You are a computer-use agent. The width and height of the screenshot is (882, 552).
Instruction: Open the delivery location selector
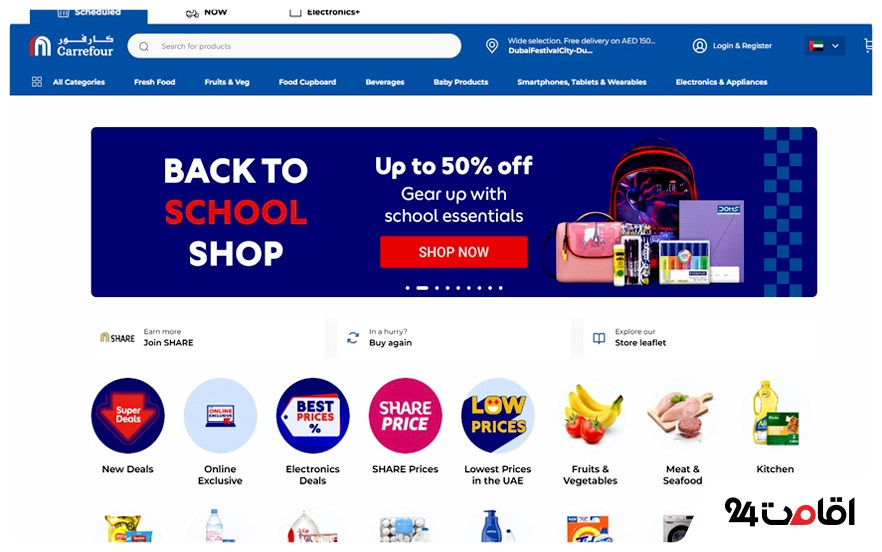[x=581, y=46]
